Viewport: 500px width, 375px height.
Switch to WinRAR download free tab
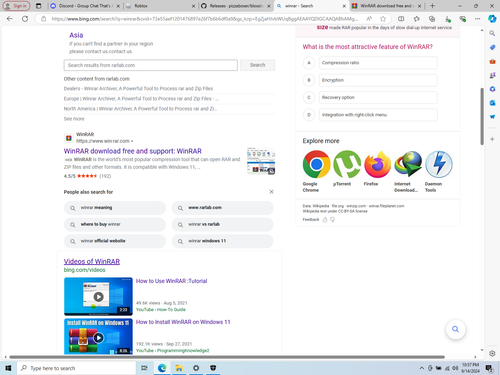[x=387, y=6]
